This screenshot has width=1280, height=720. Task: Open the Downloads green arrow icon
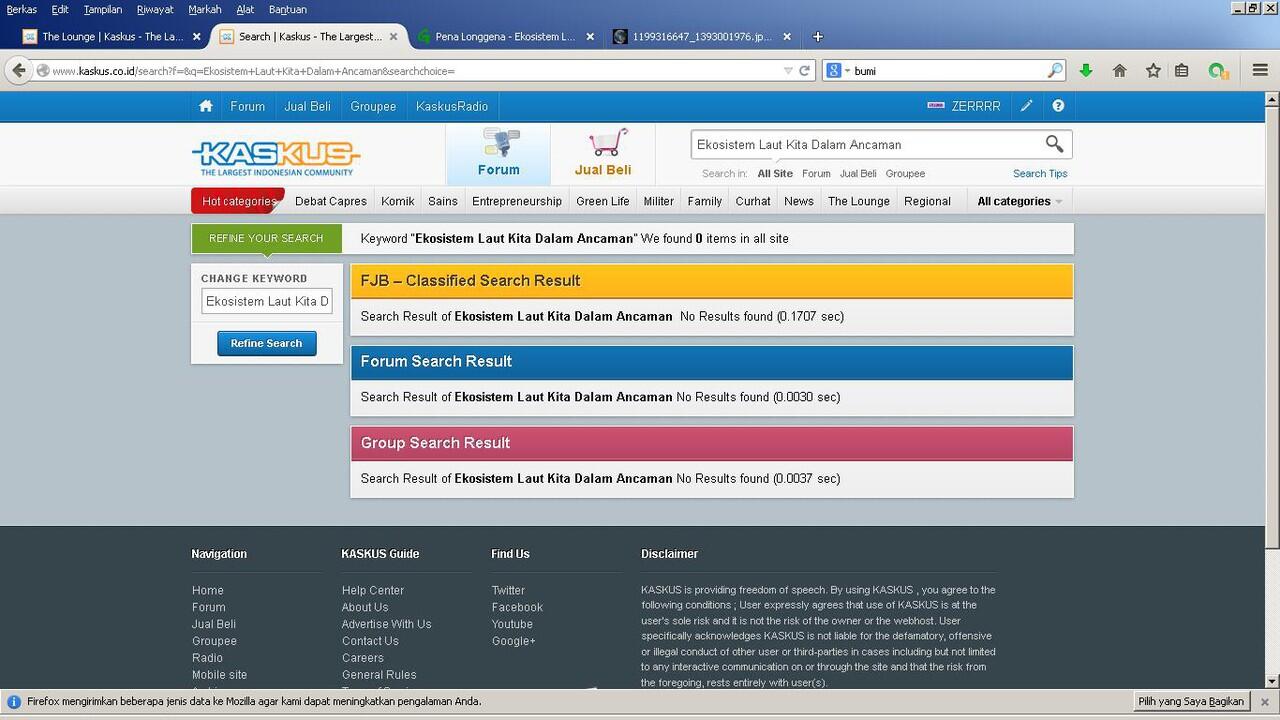(1086, 71)
